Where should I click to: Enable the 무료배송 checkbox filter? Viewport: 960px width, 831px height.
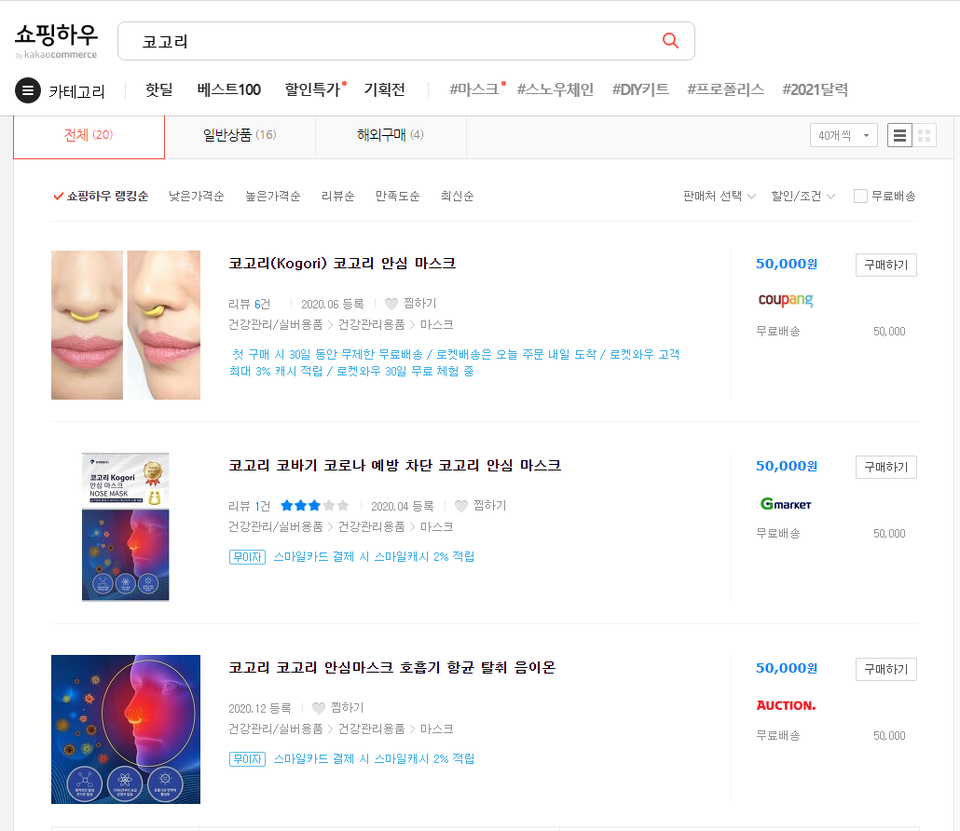click(x=860, y=196)
